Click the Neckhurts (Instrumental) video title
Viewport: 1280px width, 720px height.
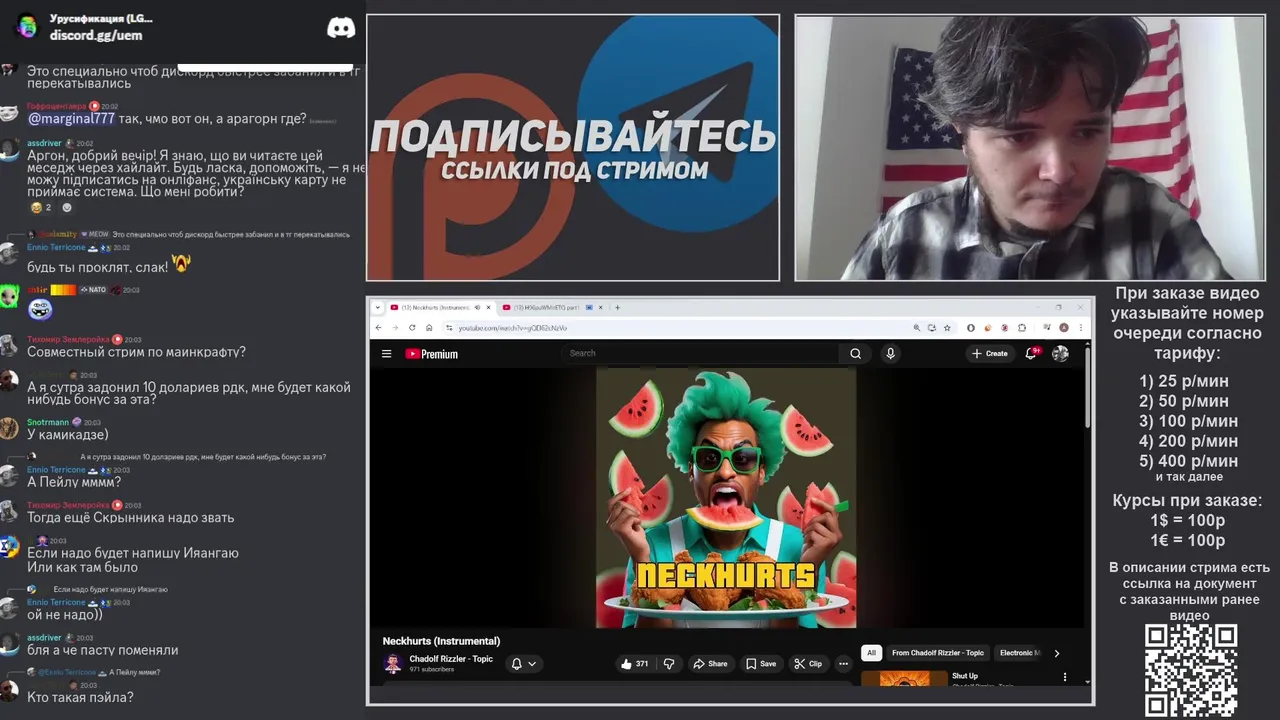441,641
